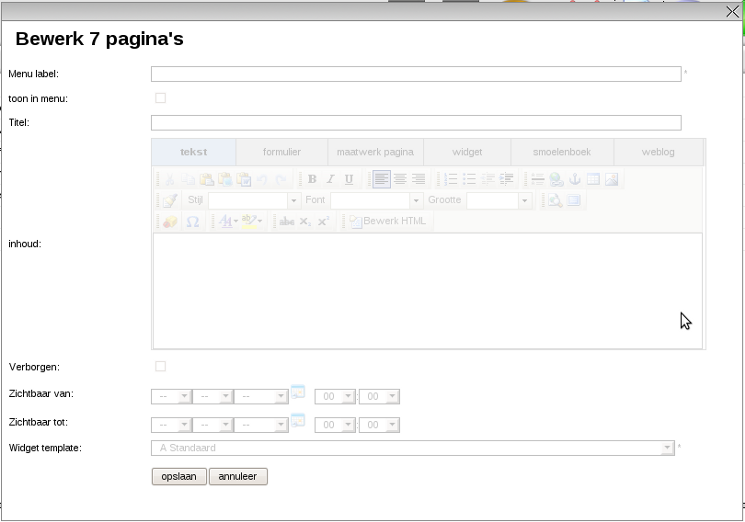745x522 pixels.
Task: Align text right
Action: coord(419,179)
